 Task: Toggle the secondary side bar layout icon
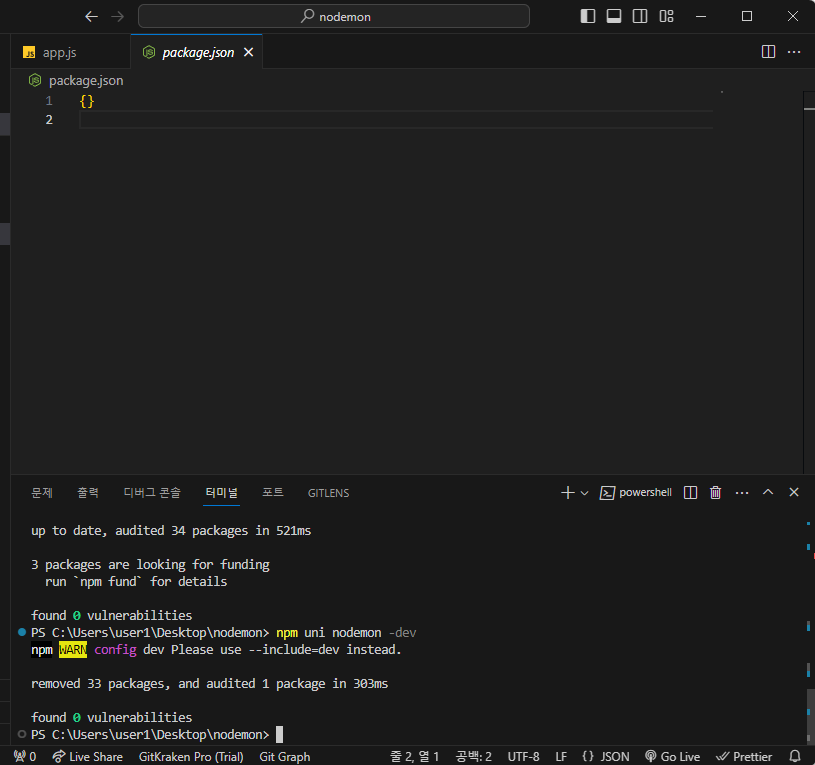[640, 16]
